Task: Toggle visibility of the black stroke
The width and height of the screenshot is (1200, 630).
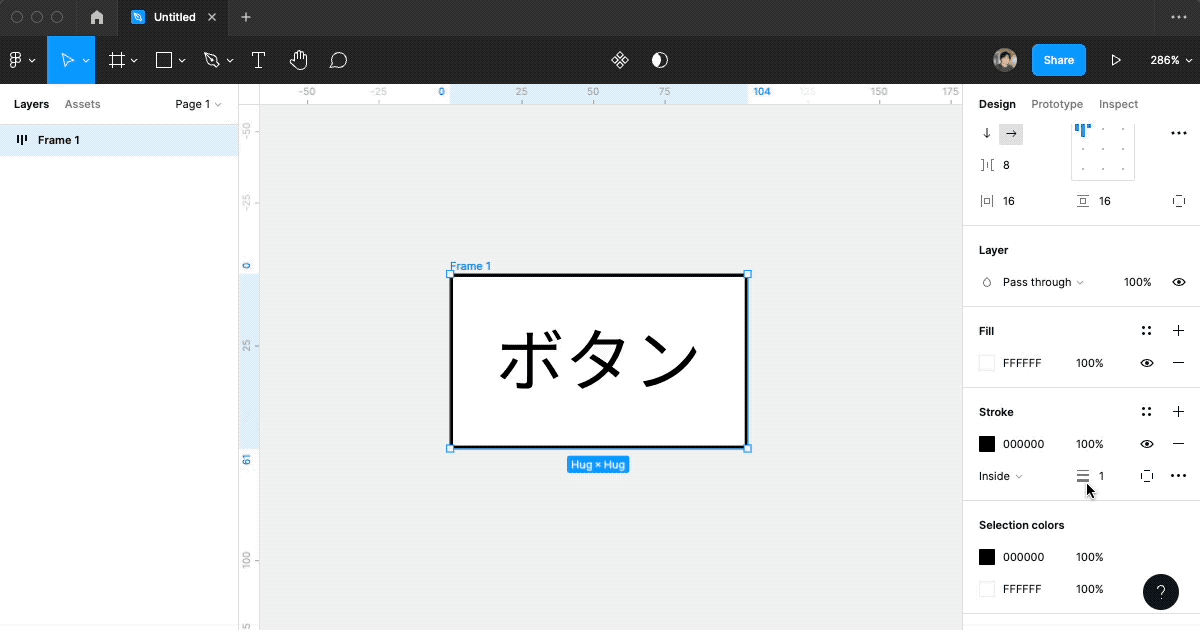Action: click(x=1147, y=443)
